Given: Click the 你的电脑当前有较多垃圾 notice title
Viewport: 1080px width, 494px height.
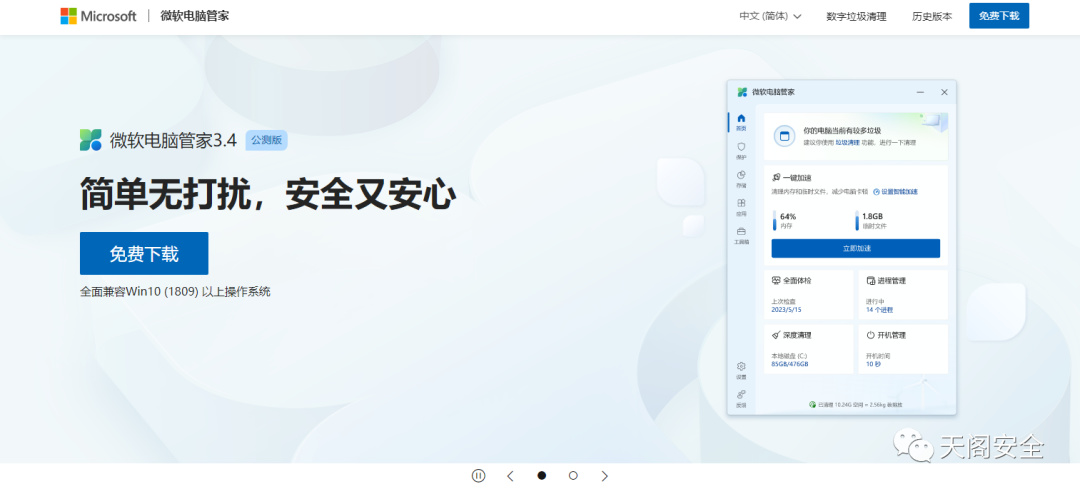Looking at the screenshot, I should tap(842, 130).
